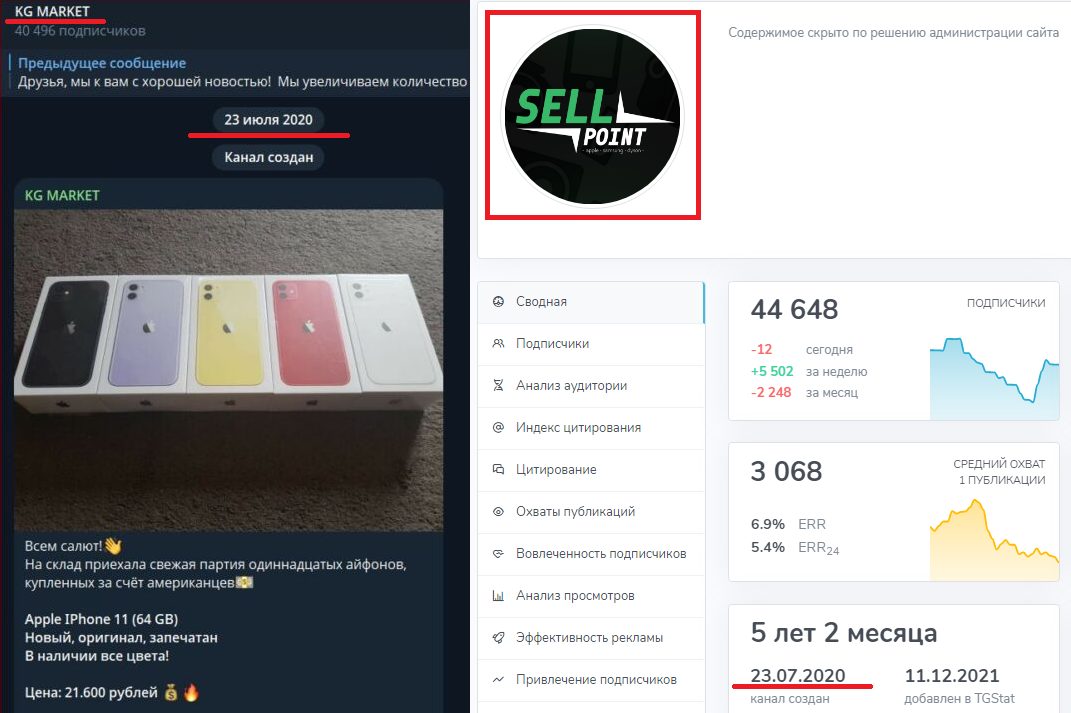This screenshot has height=713, width=1071.
Task: Click the Подписчики people icon
Action: point(499,344)
